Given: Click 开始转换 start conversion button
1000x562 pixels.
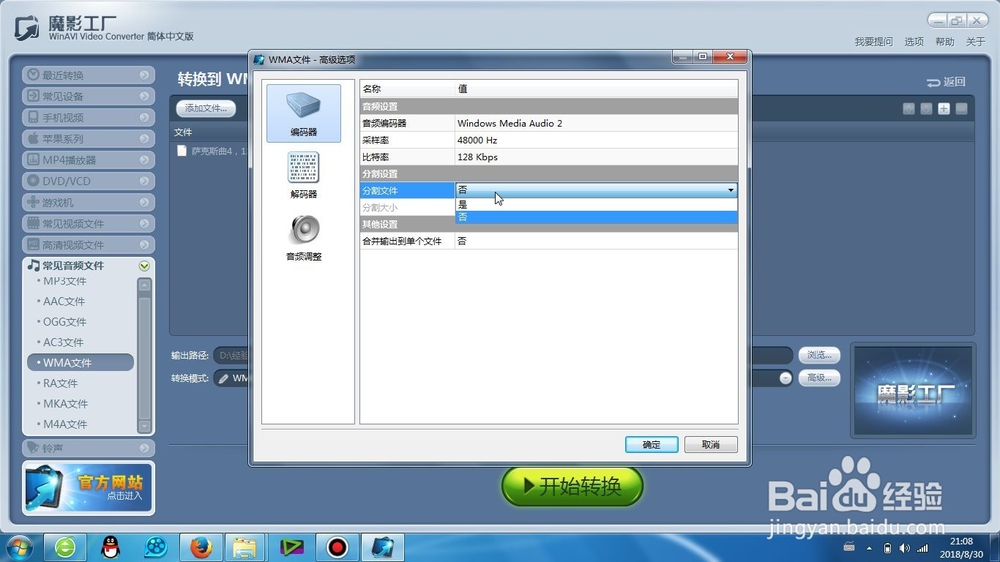Looking at the screenshot, I should [x=572, y=487].
